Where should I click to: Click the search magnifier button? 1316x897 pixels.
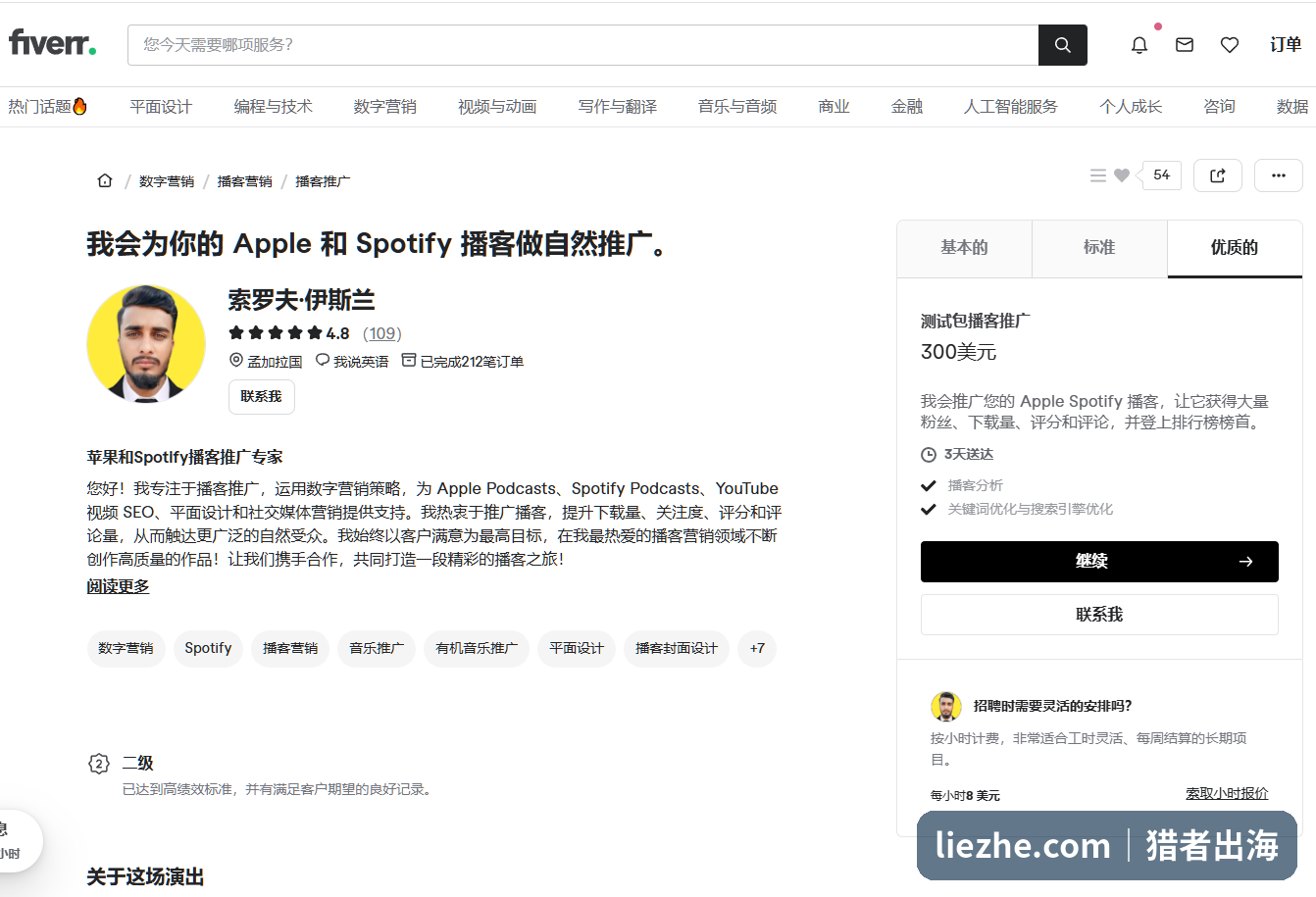coord(1062,45)
